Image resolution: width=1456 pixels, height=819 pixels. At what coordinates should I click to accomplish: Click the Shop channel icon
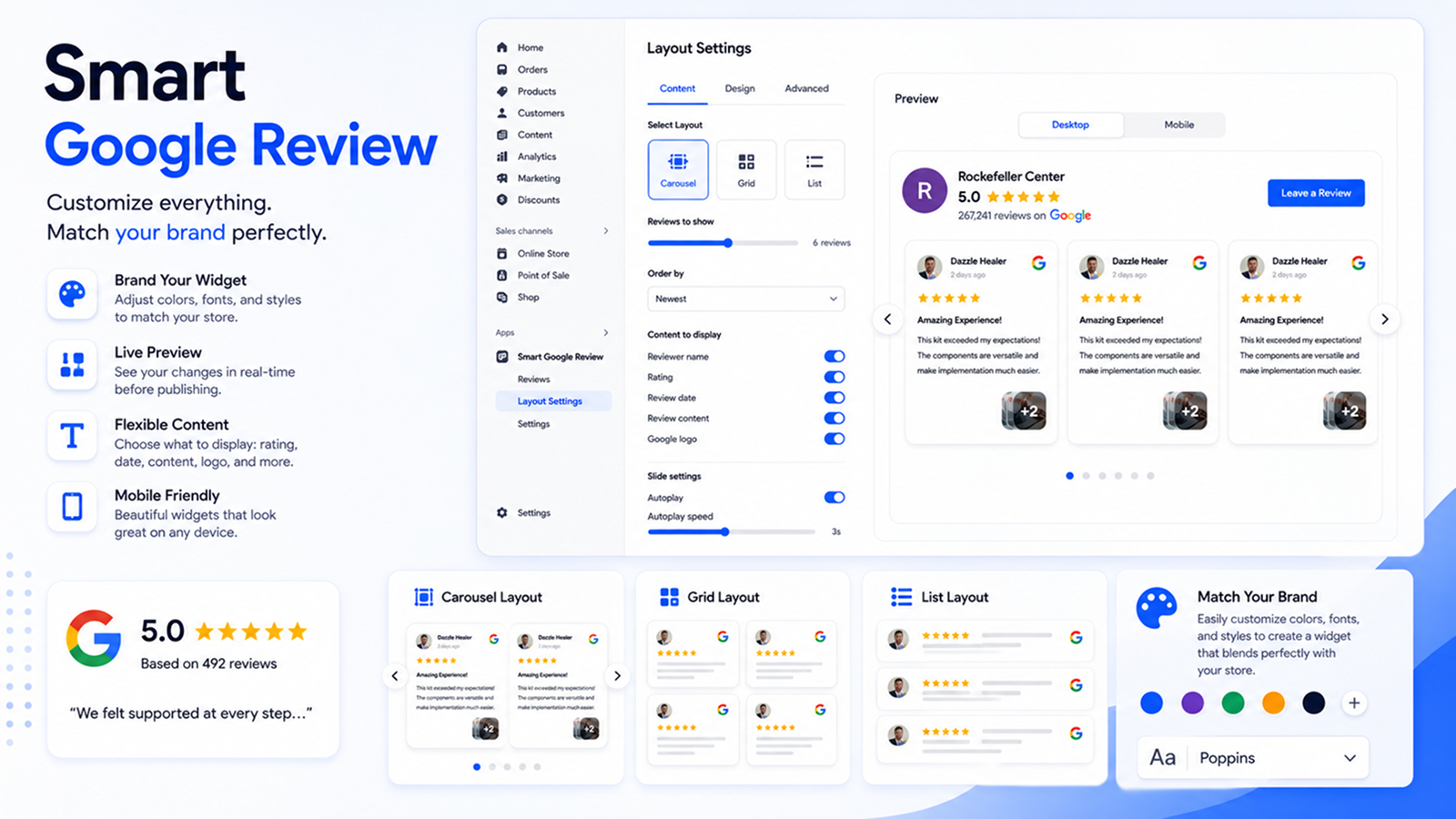pyautogui.click(x=501, y=297)
